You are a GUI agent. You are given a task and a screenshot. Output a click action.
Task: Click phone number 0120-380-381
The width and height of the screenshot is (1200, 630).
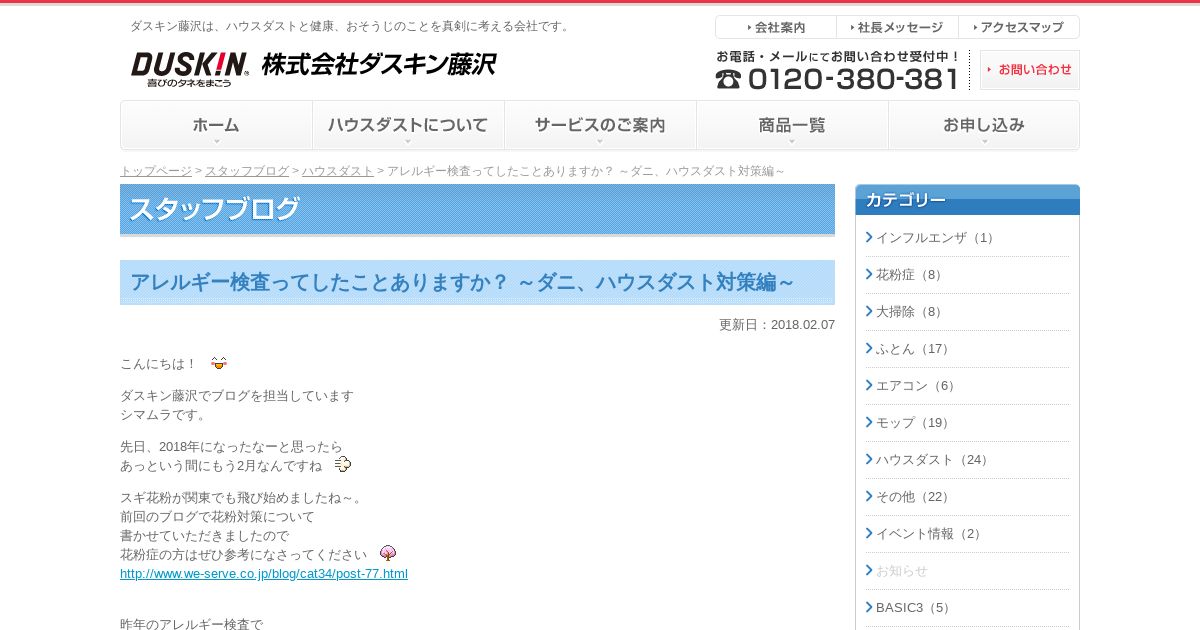[x=853, y=79]
